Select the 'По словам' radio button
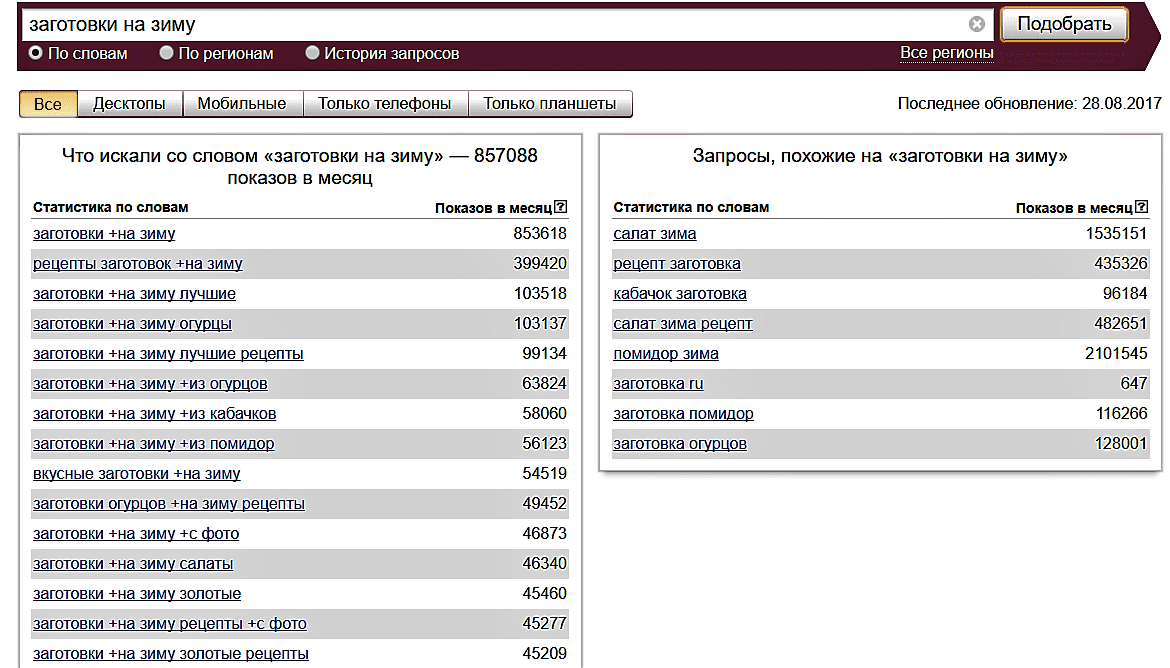The height and width of the screenshot is (668, 1170). point(37,53)
